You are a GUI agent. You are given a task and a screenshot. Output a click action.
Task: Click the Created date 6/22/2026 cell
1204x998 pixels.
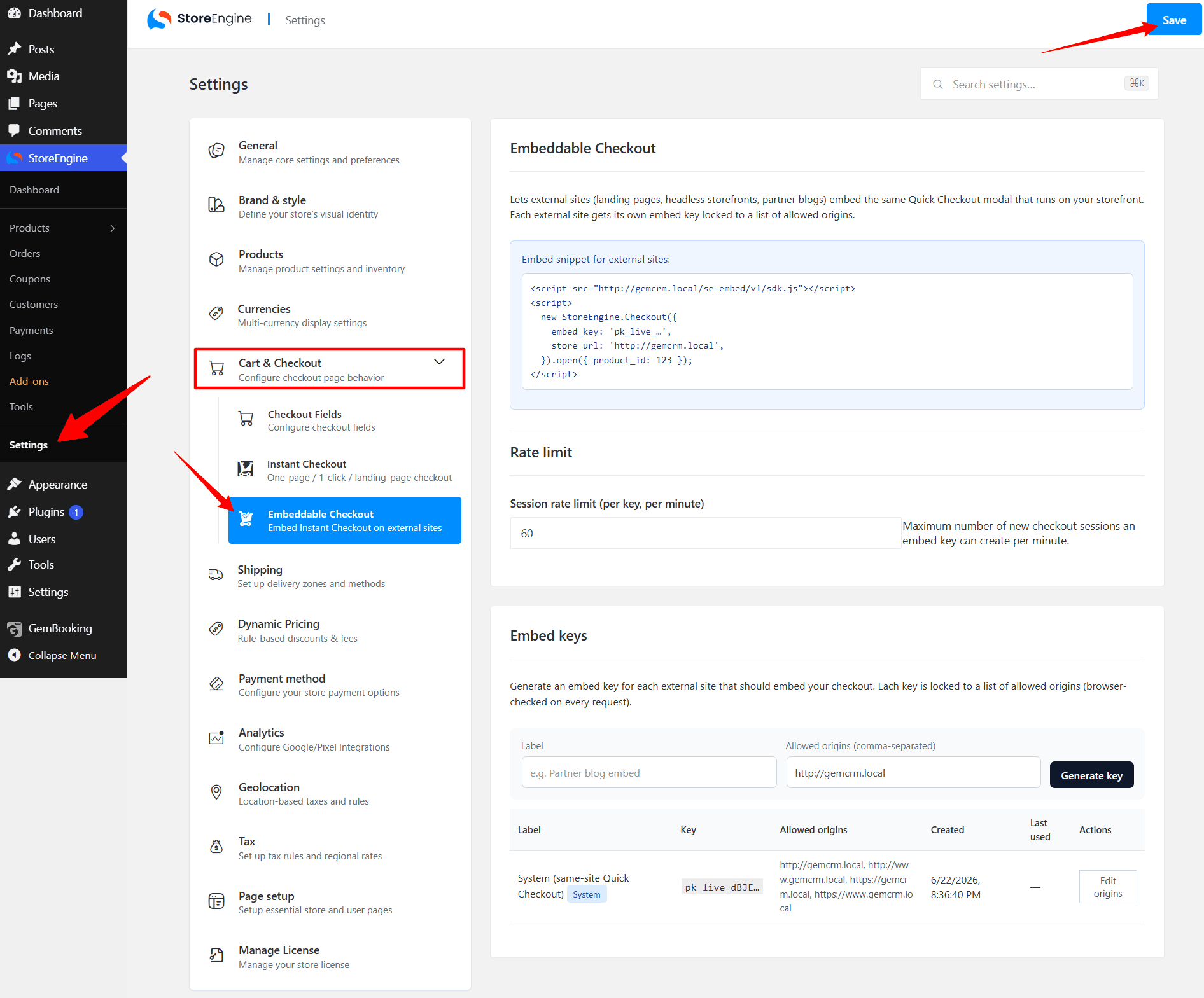[955, 887]
